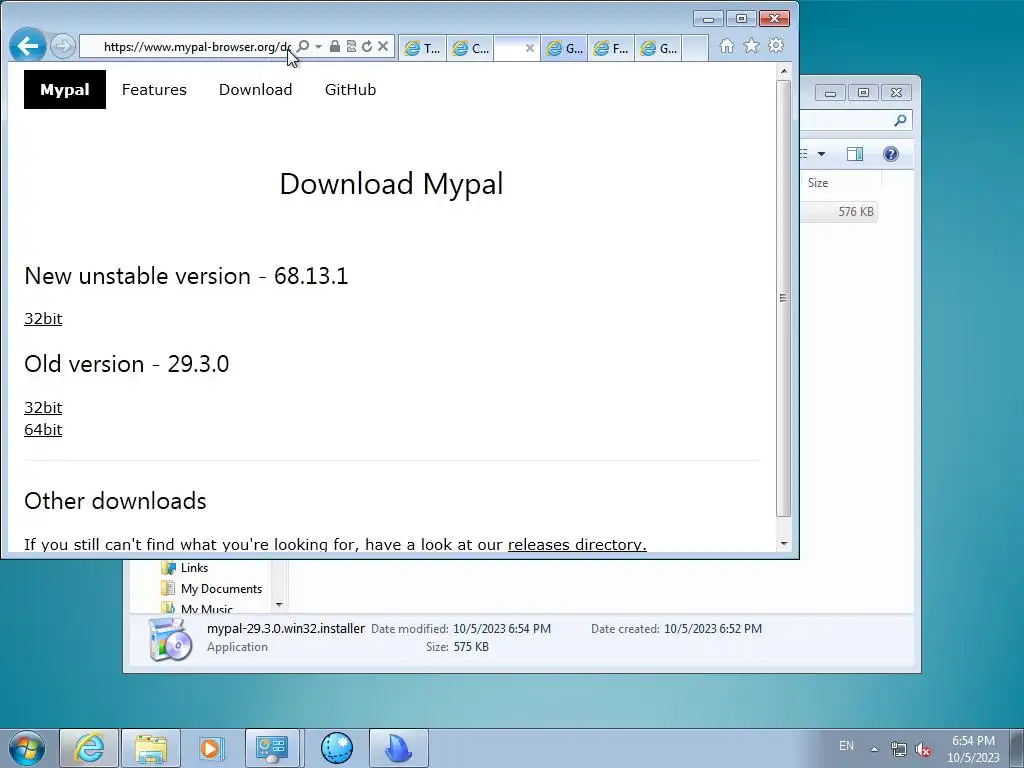Switch to the browser tab labeled C...

pyautogui.click(x=470, y=48)
